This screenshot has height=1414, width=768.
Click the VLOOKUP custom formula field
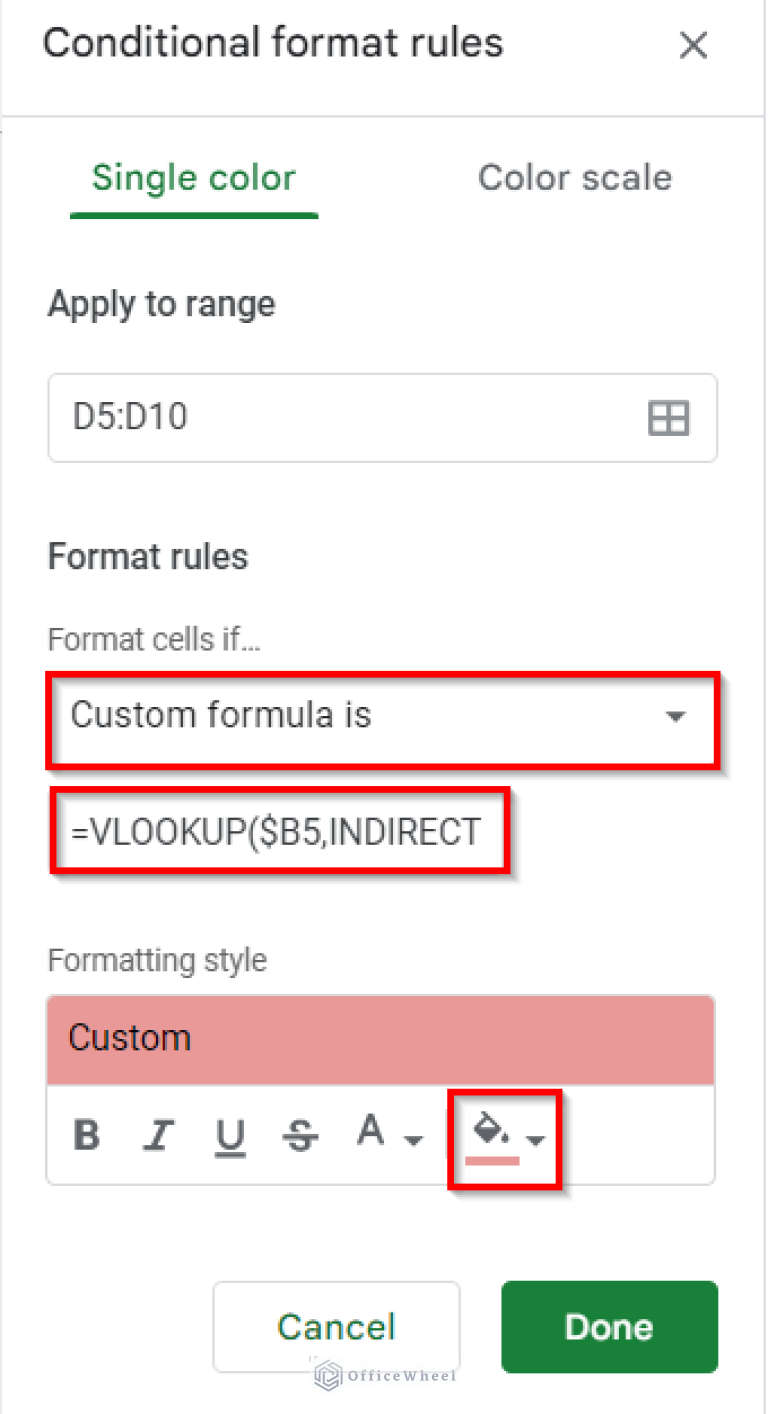(x=280, y=831)
